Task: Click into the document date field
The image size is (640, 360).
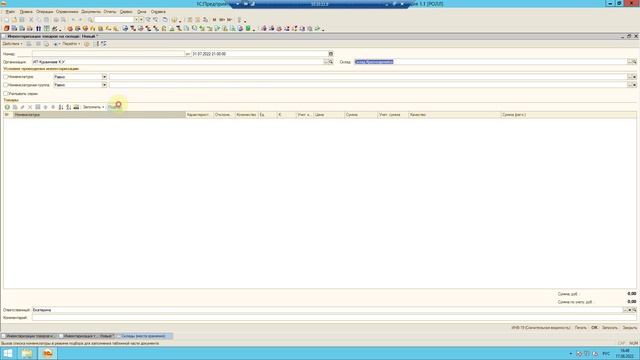Action: point(260,53)
